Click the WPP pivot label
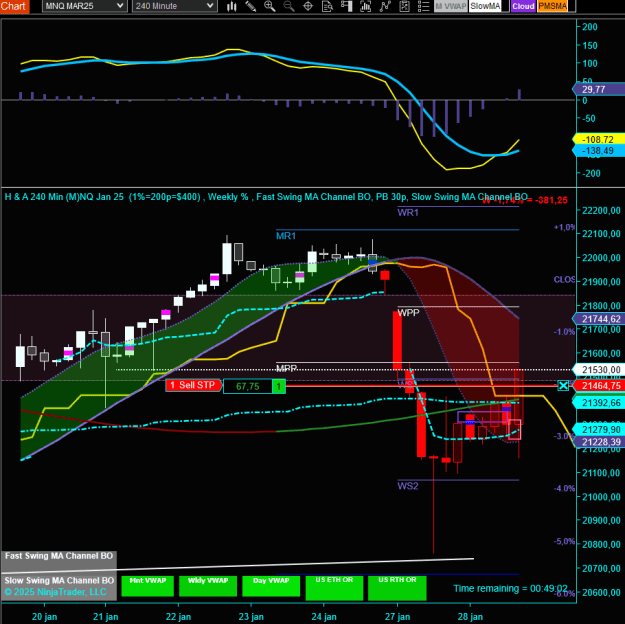This screenshot has width=625, height=624. click(x=409, y=313)
